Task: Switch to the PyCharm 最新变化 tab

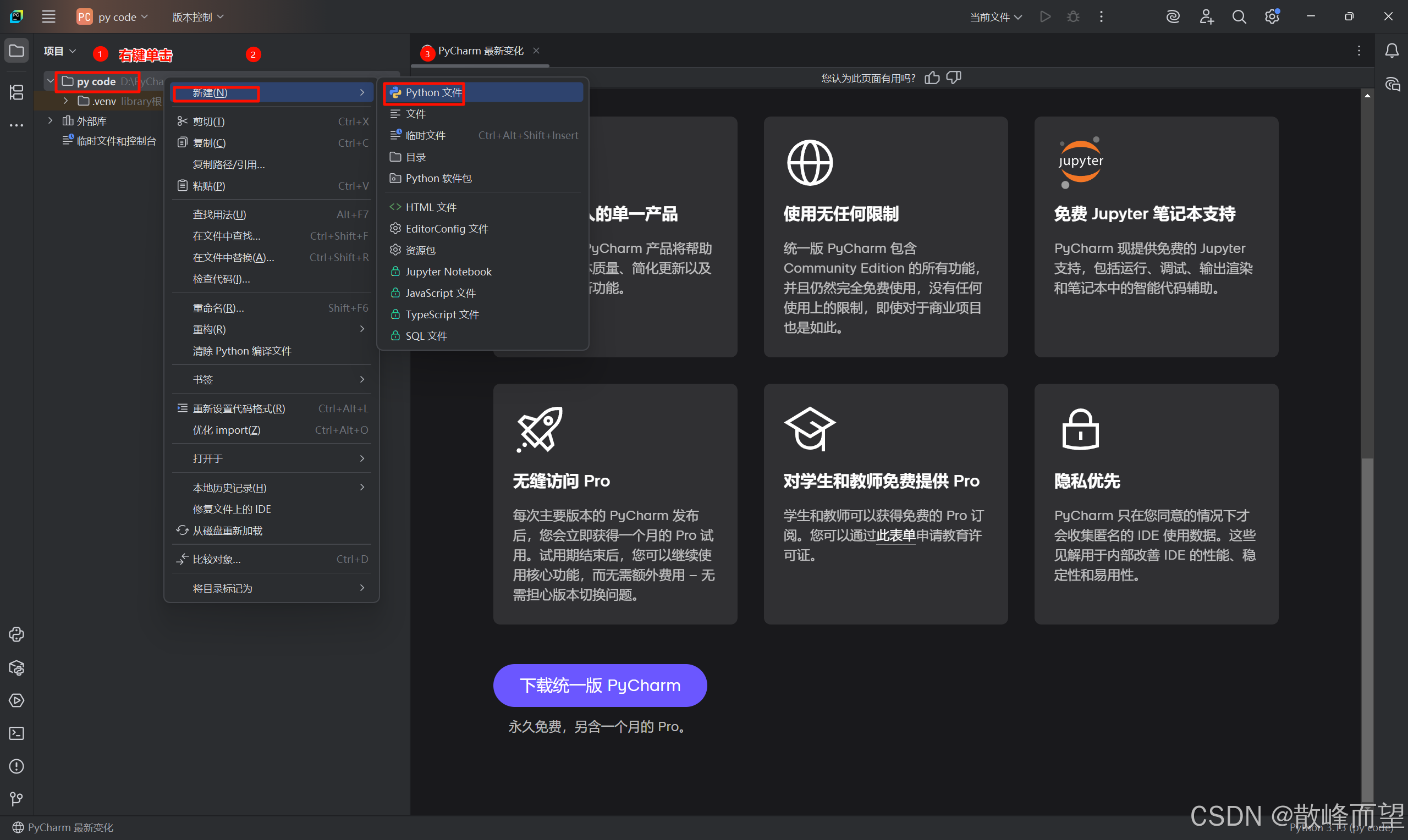Action: 482,51
